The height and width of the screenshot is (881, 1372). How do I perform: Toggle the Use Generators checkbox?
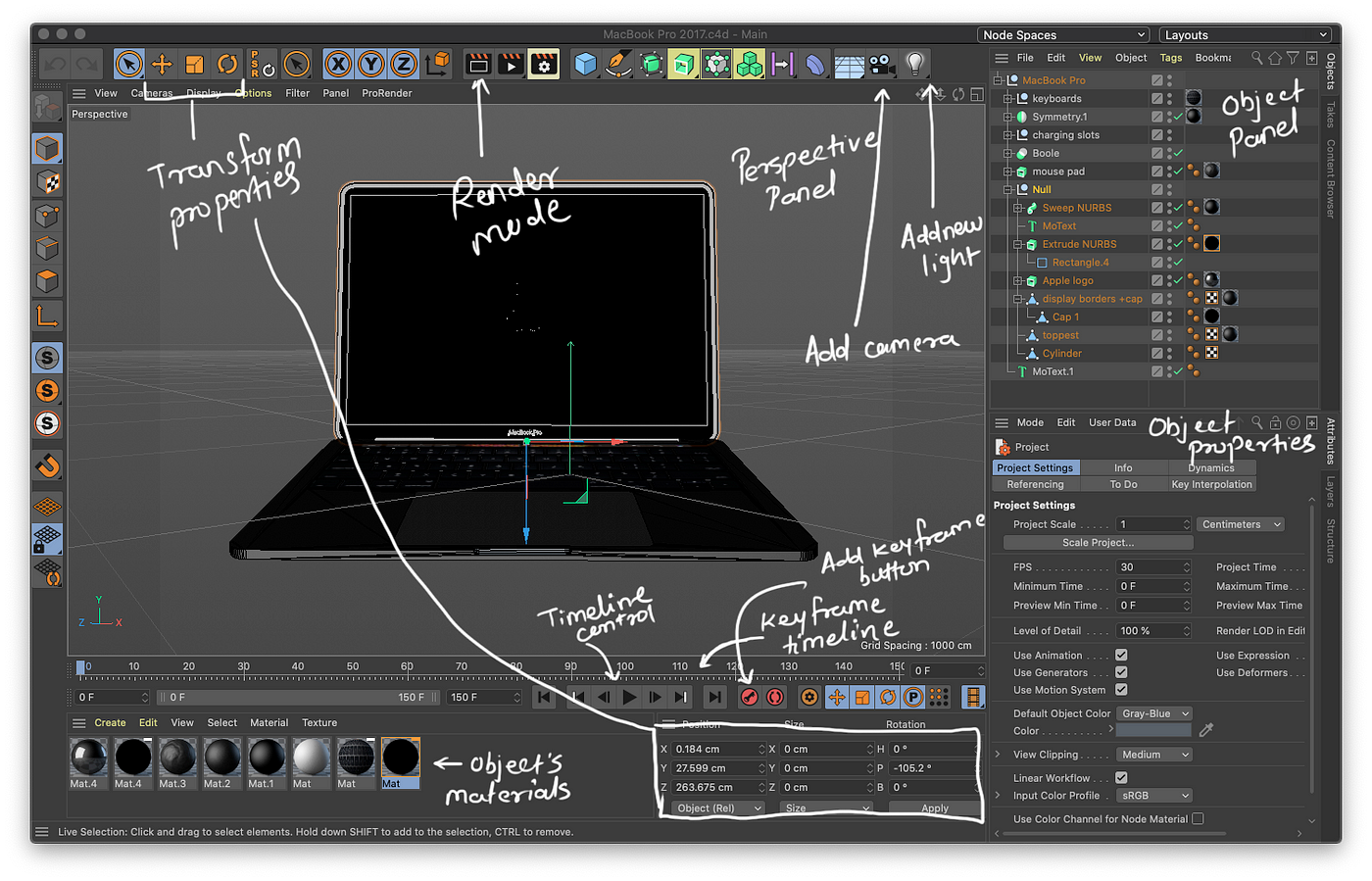coord(1121,672)
